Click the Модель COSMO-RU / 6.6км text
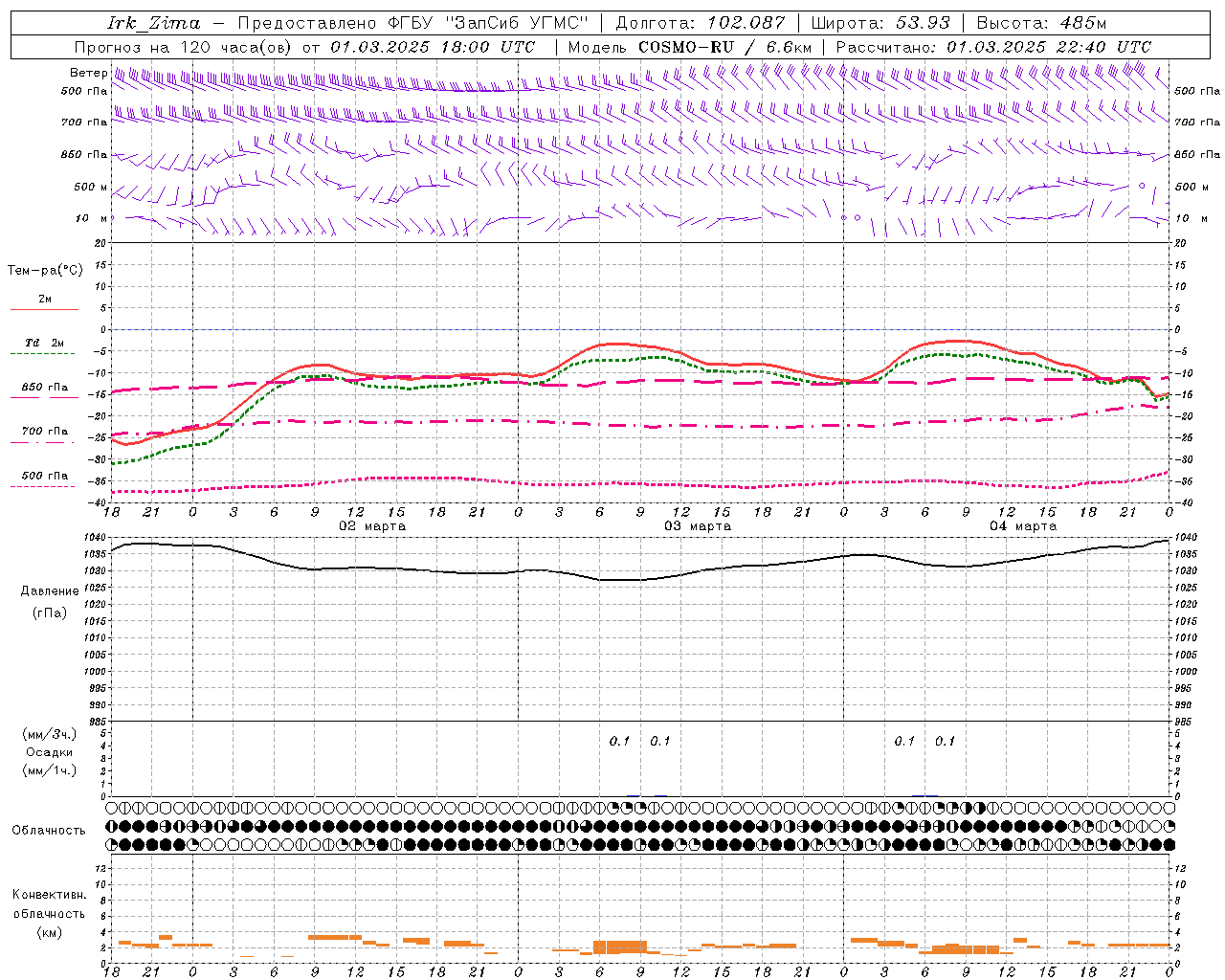This screenshot has width=1225, height=980. pos(690,47)
